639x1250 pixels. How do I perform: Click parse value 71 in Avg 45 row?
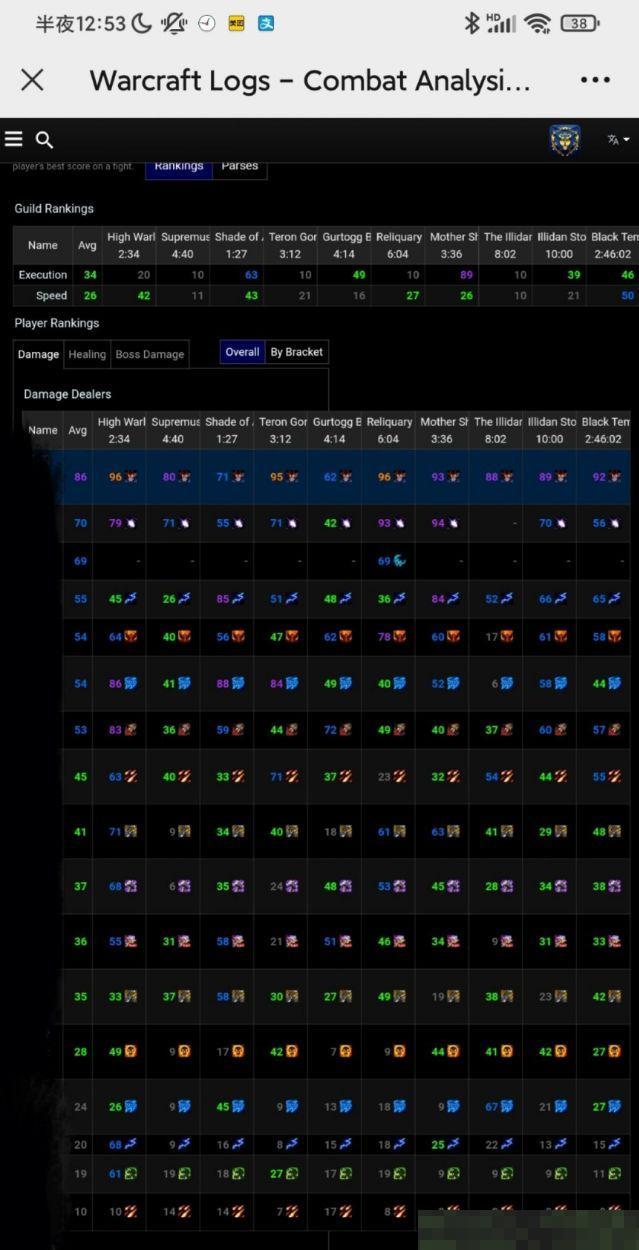(276, 777)
